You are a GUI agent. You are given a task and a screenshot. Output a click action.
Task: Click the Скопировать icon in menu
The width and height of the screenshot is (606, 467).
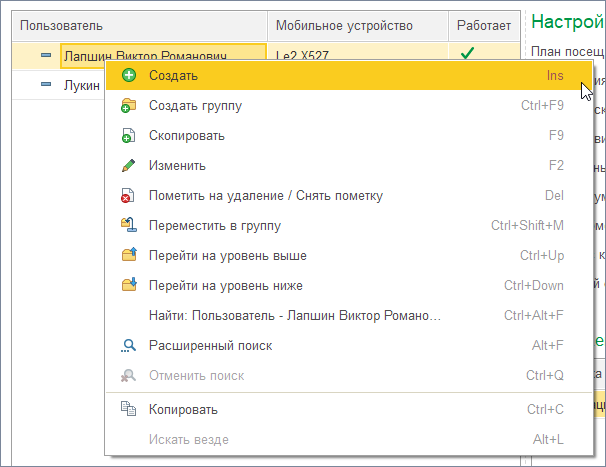(128, 135)
